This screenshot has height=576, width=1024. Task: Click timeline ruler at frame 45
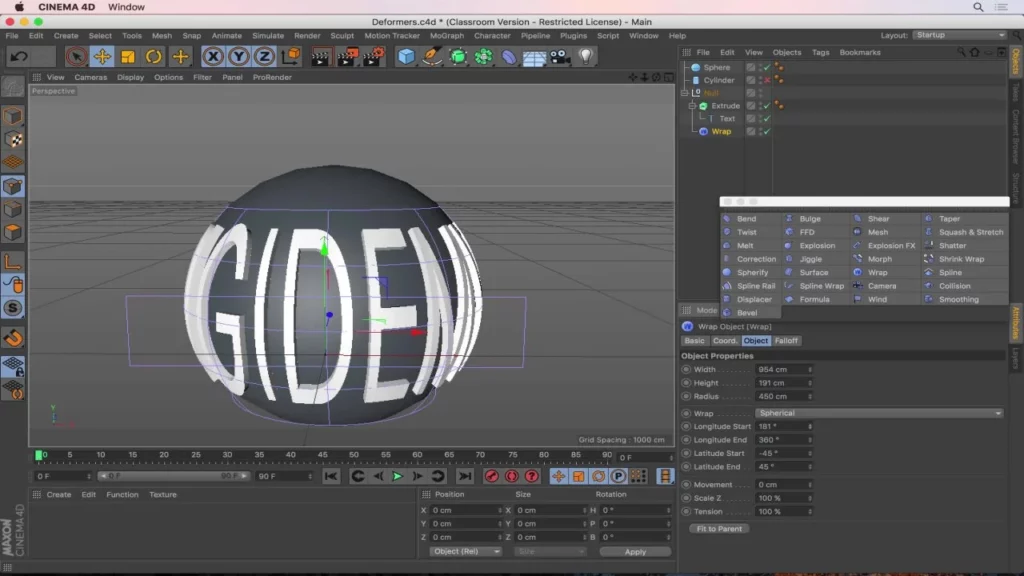tap(322, 455)
